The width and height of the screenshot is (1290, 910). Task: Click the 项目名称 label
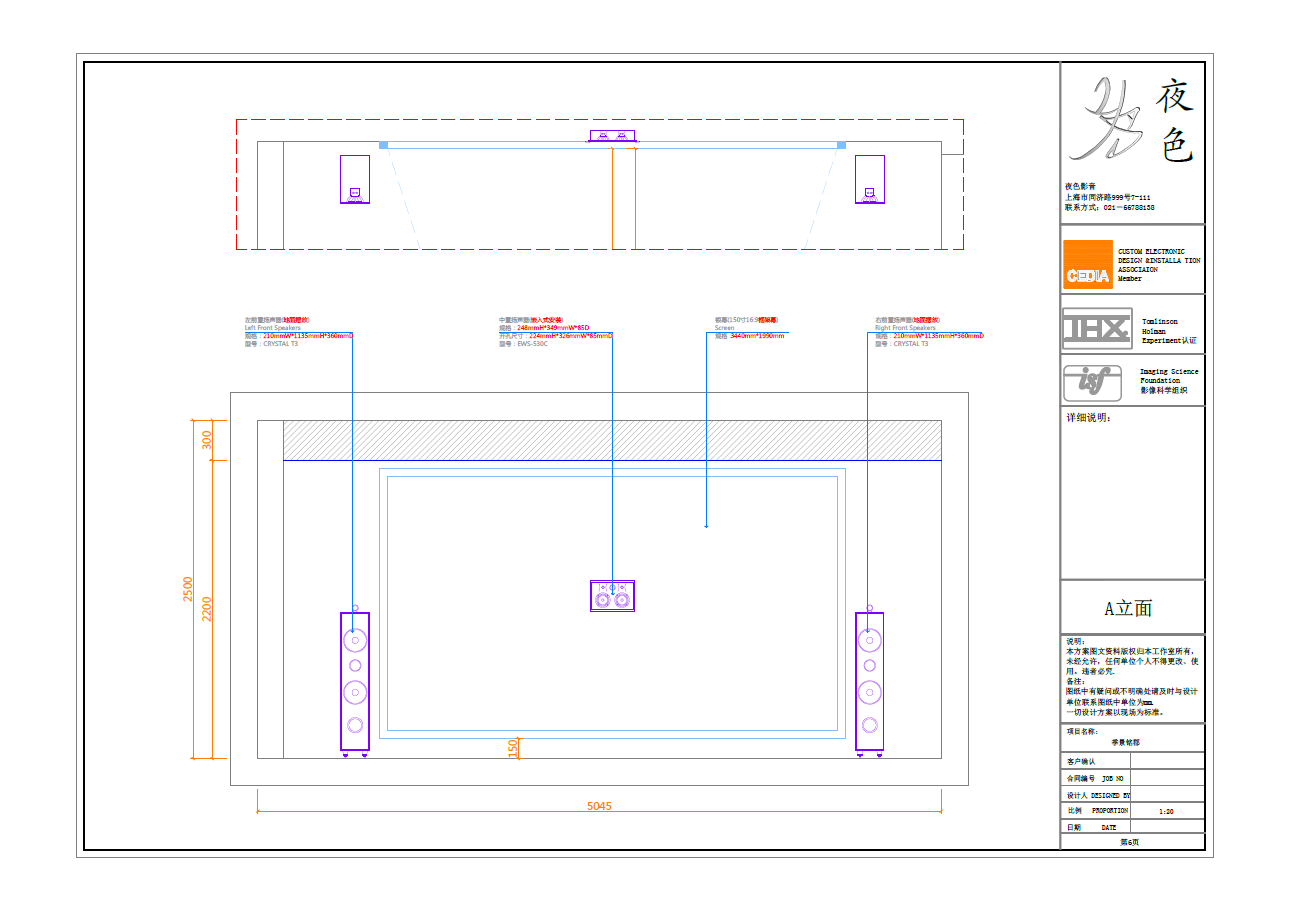[x=1082, y=732]
